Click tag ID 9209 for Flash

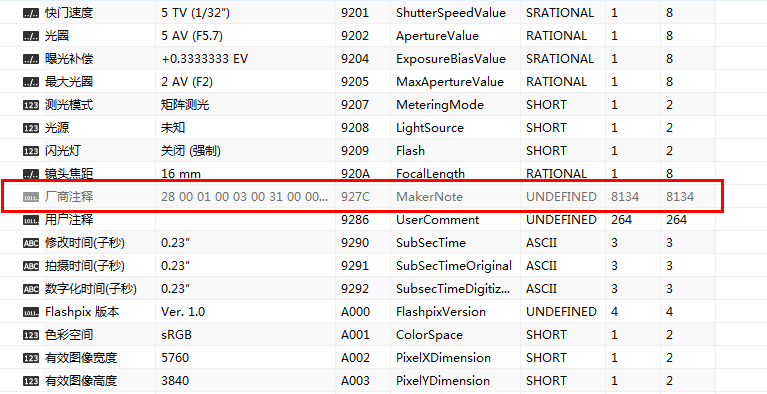point(355,151)
